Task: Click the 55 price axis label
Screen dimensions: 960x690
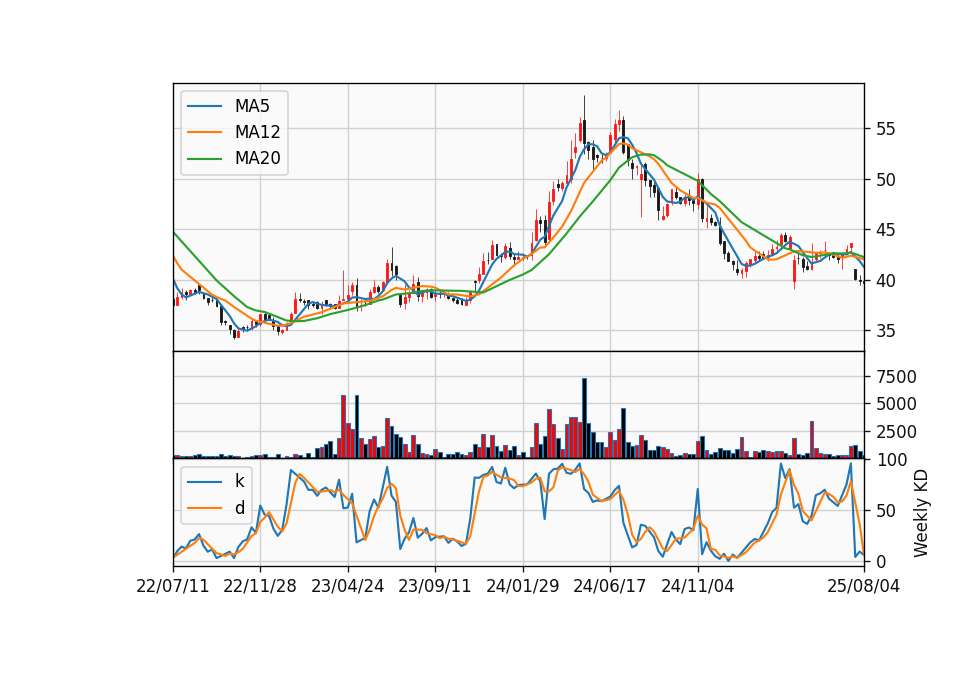Action: [x=886, y=129]
